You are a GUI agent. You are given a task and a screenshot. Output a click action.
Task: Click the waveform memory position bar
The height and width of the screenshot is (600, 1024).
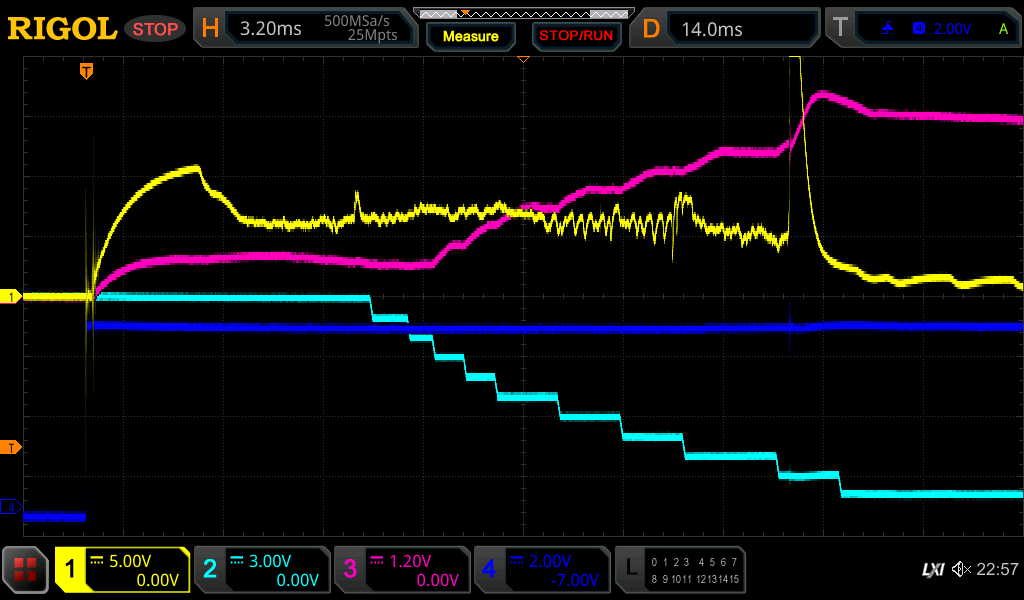coord(523,14)
